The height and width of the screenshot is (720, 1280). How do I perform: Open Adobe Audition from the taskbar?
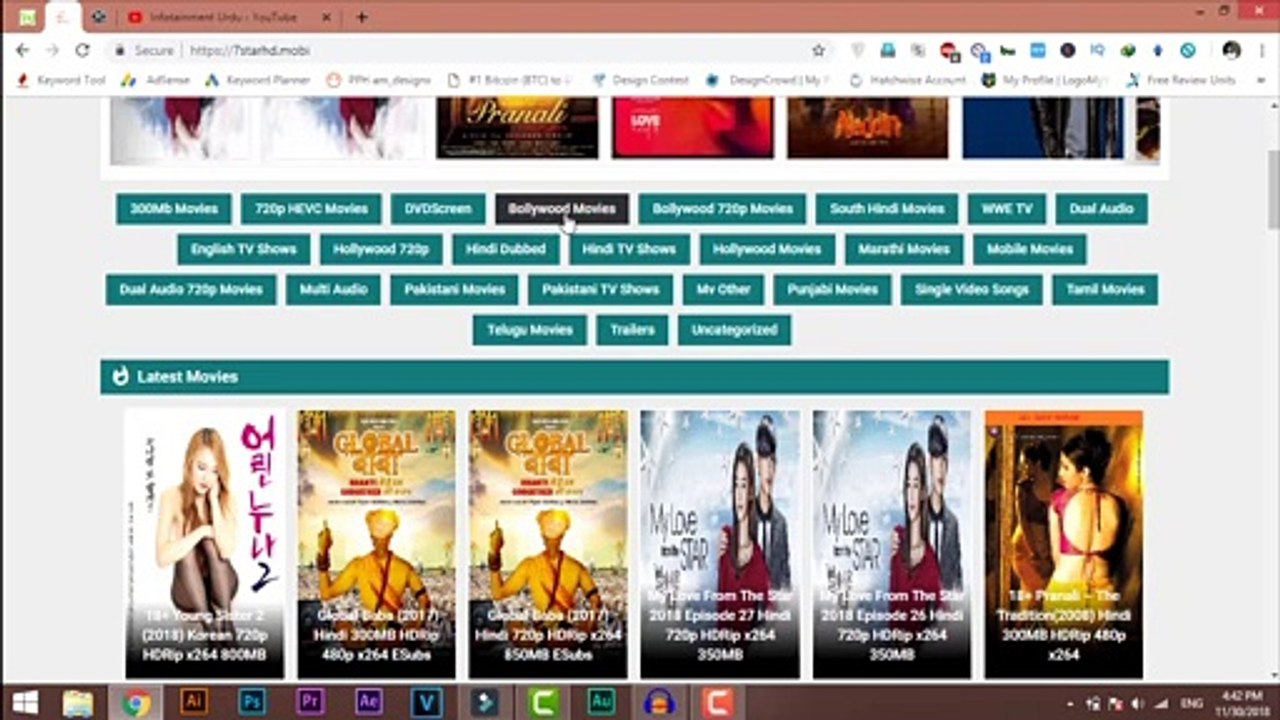click(x=601, y=702)
